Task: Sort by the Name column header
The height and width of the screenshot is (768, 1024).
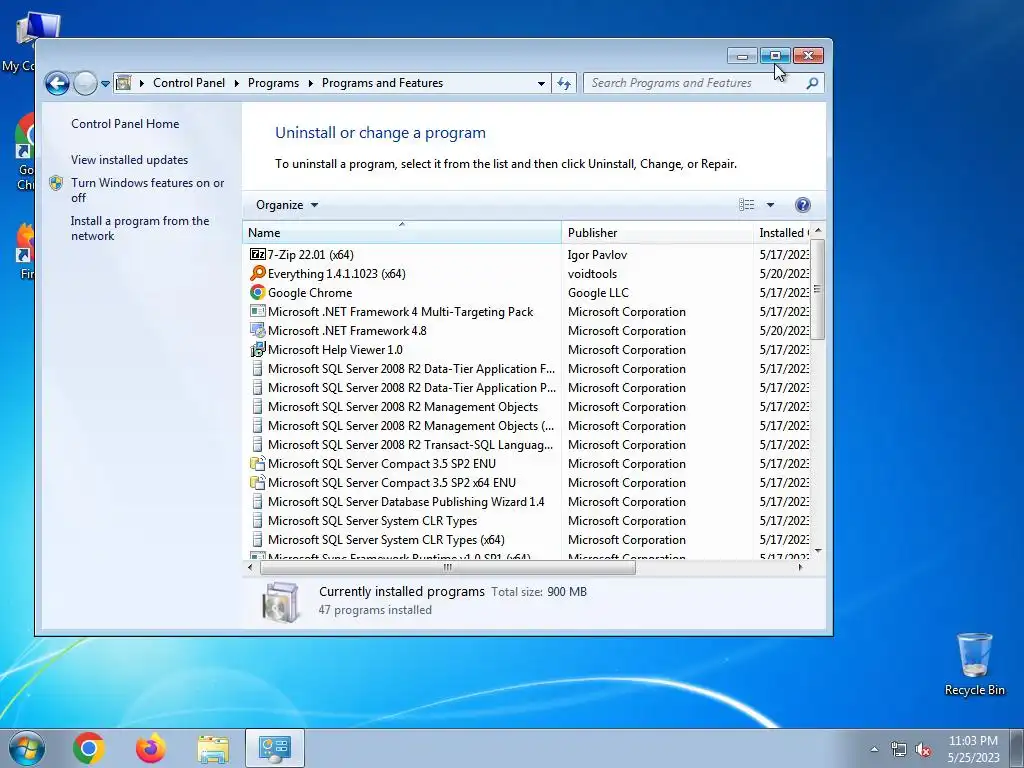Action: pyautogui.click(x=402, y=232)
